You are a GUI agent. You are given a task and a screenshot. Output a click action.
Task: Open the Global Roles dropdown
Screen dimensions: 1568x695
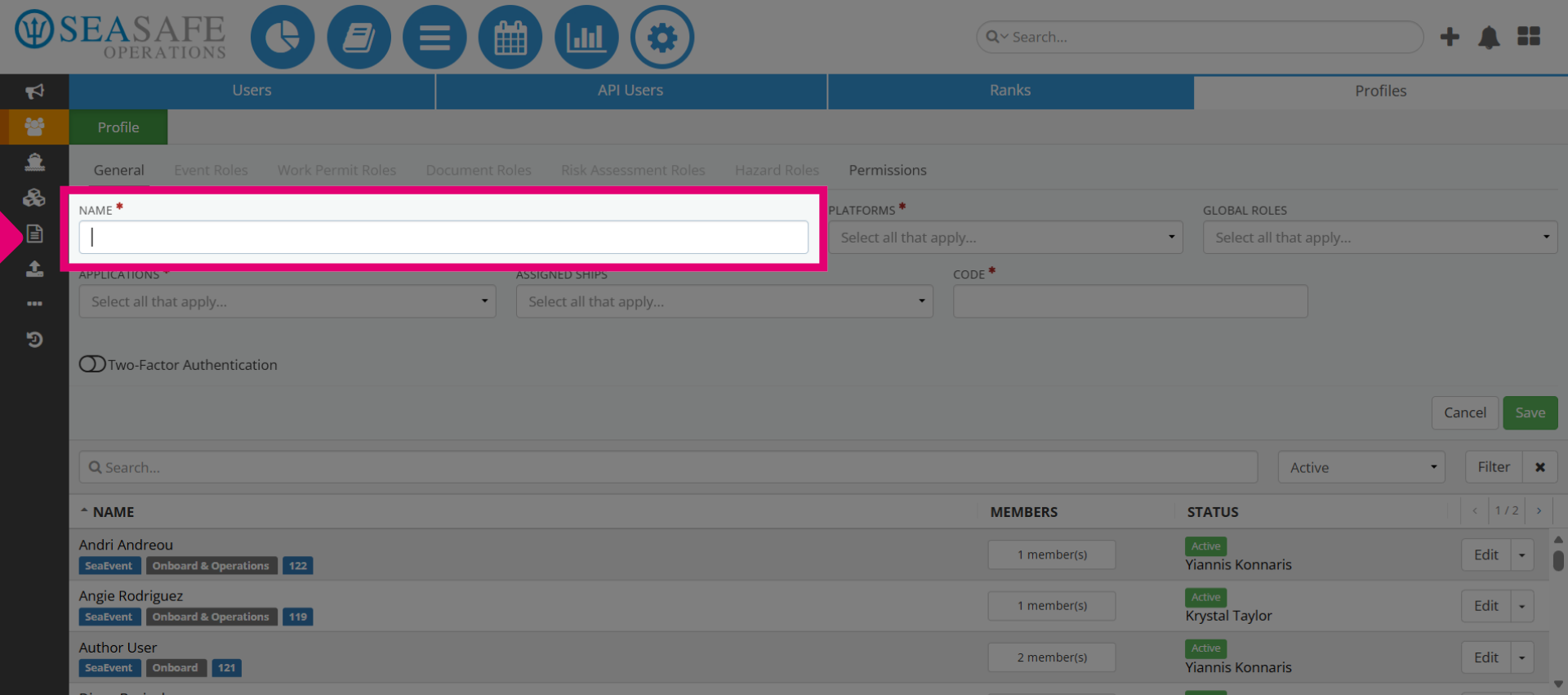tap(1380, 238)
